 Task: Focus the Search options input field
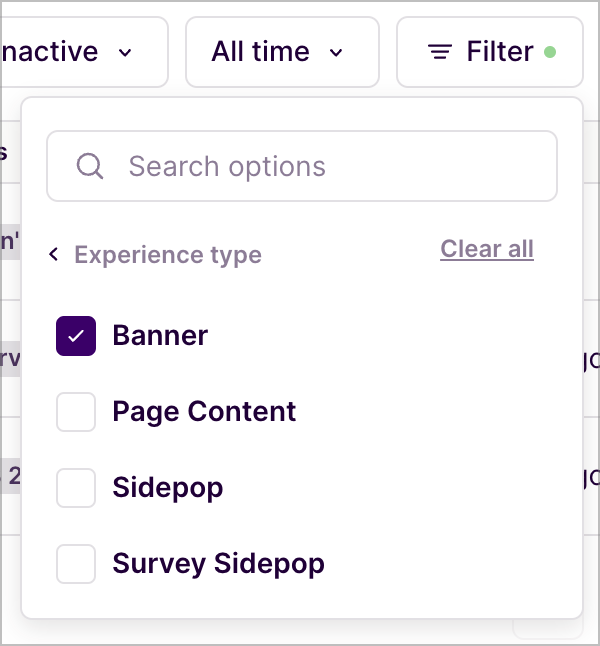click(302, 166)
